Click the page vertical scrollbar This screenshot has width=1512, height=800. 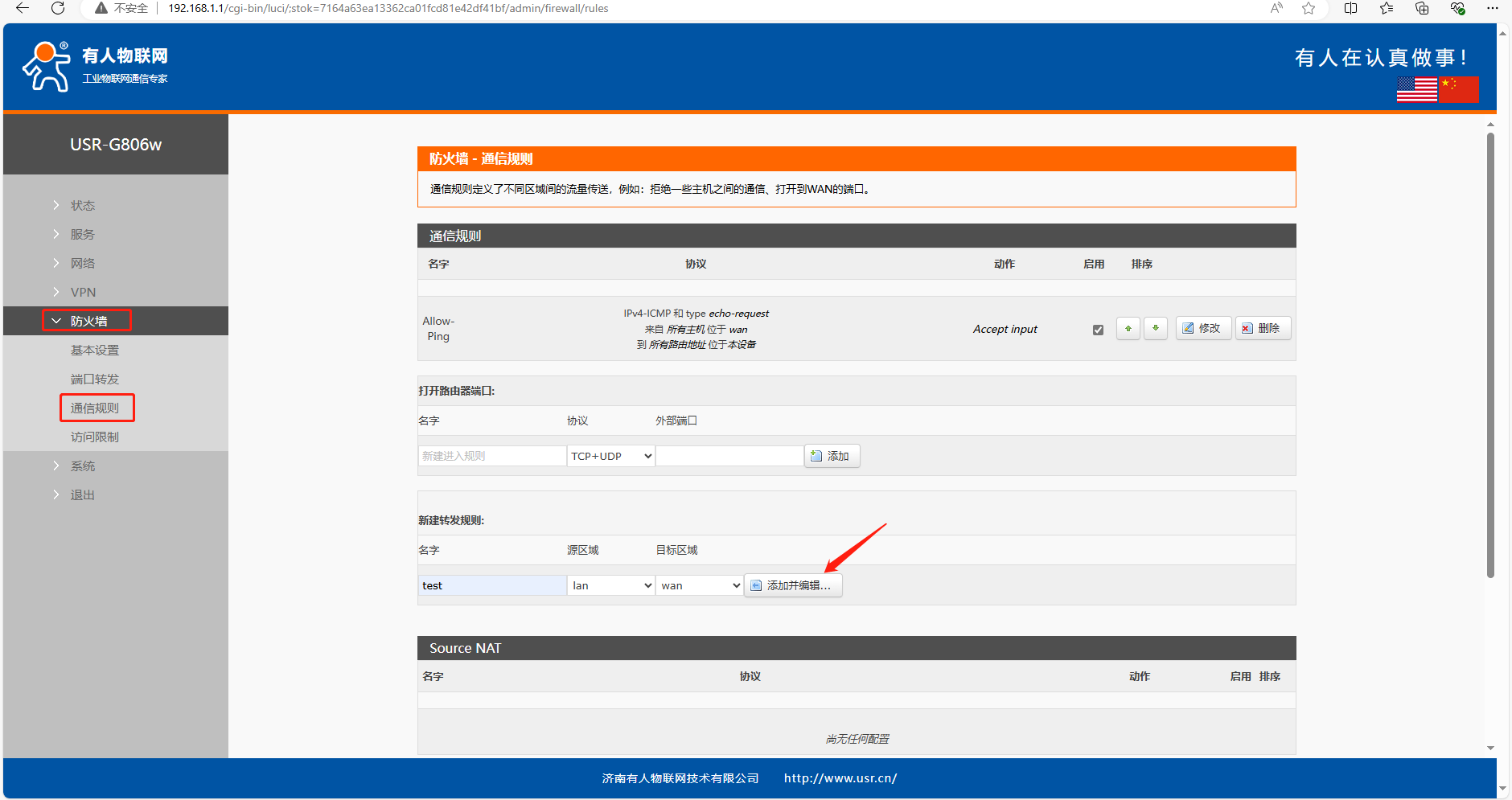(x=1490, y=354)
